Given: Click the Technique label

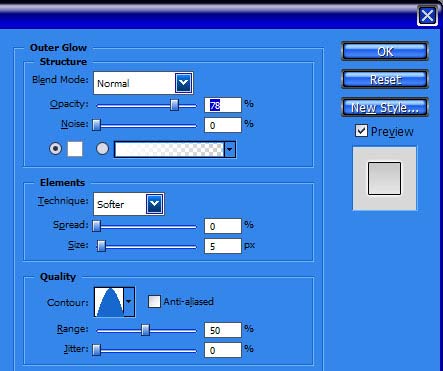Looking at the screenshot, I should click(63, 201).
